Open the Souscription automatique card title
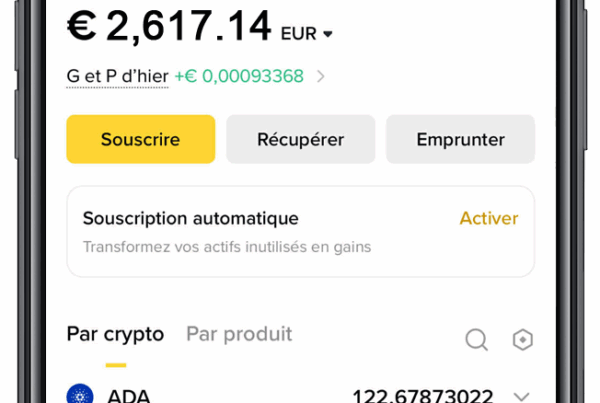Viewport: 600px width, 403px height. point(190,218)
